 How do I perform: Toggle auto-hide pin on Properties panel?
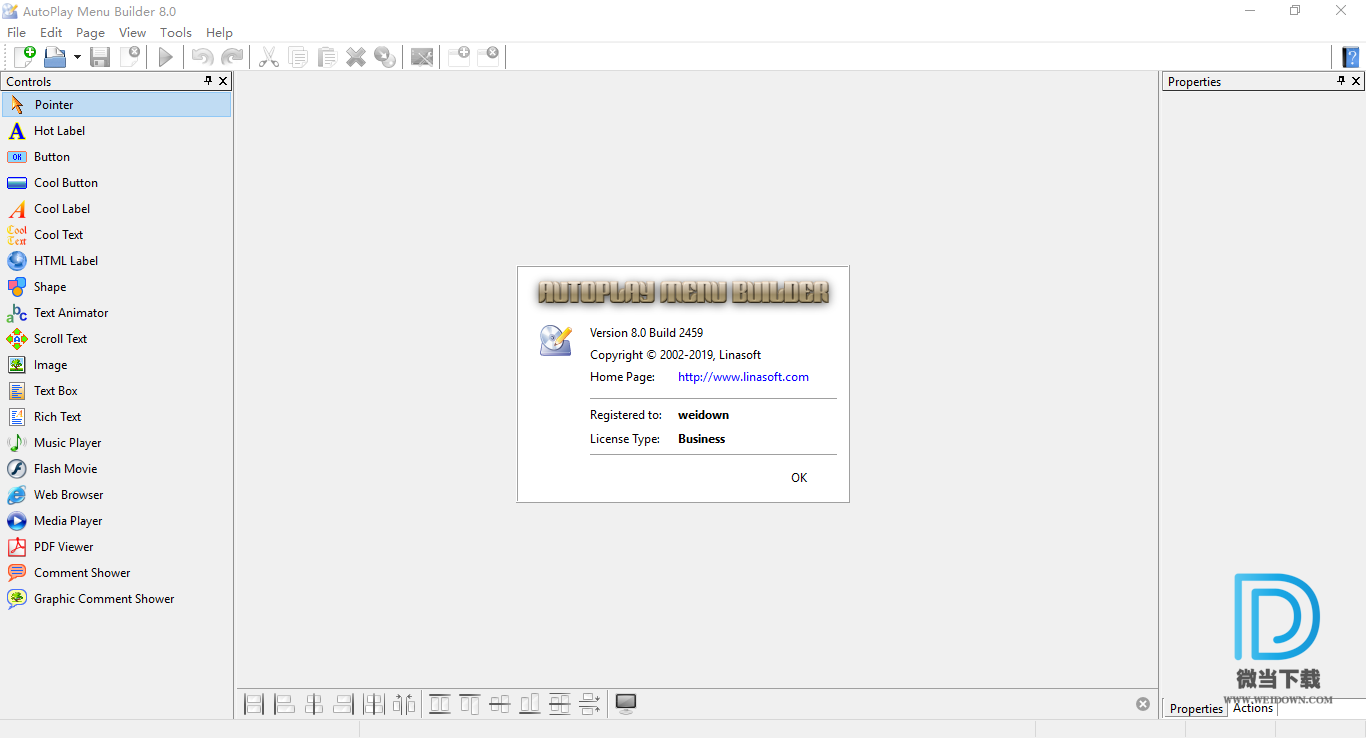tap(1341, 81)
